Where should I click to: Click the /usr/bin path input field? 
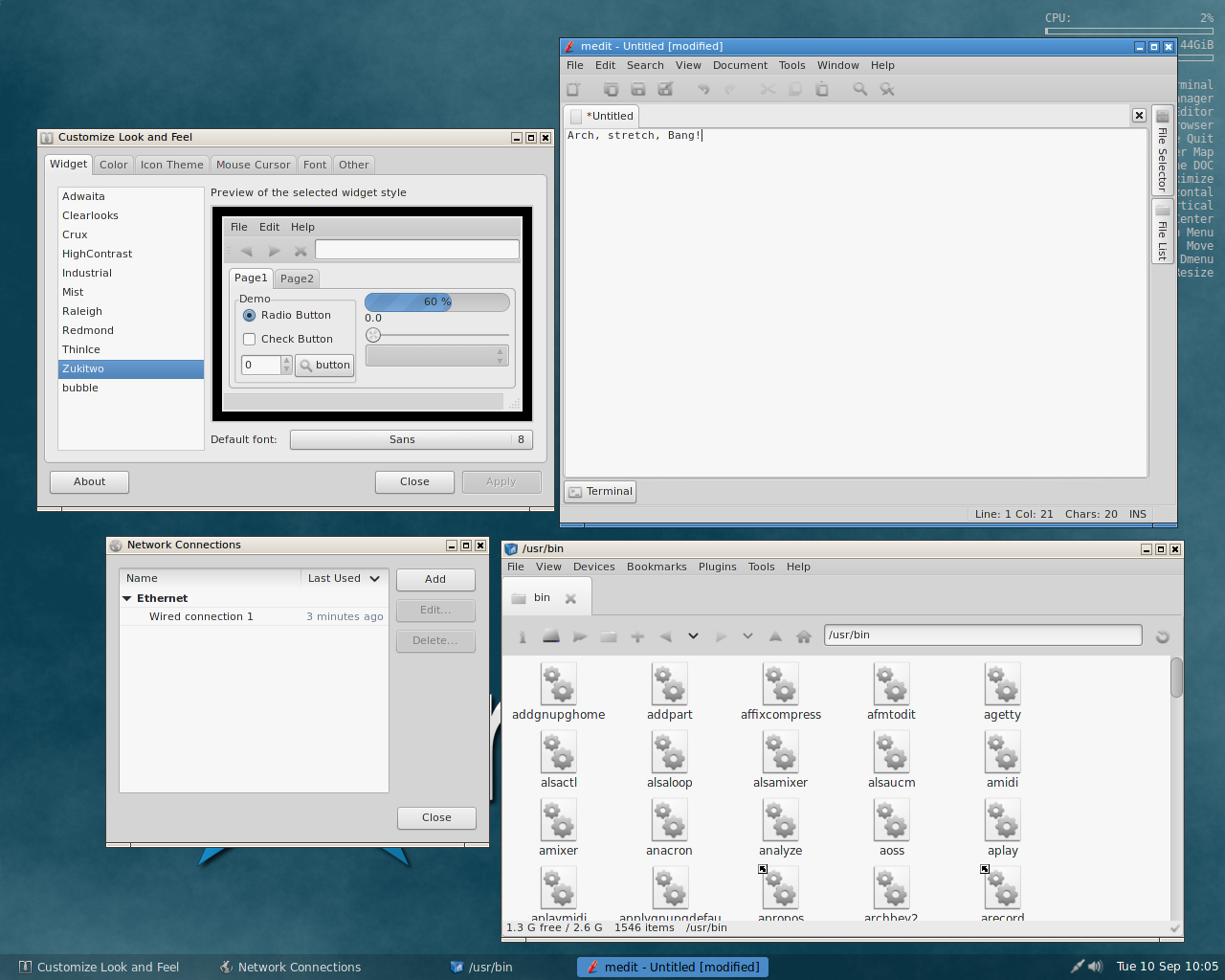click(983, 635)
